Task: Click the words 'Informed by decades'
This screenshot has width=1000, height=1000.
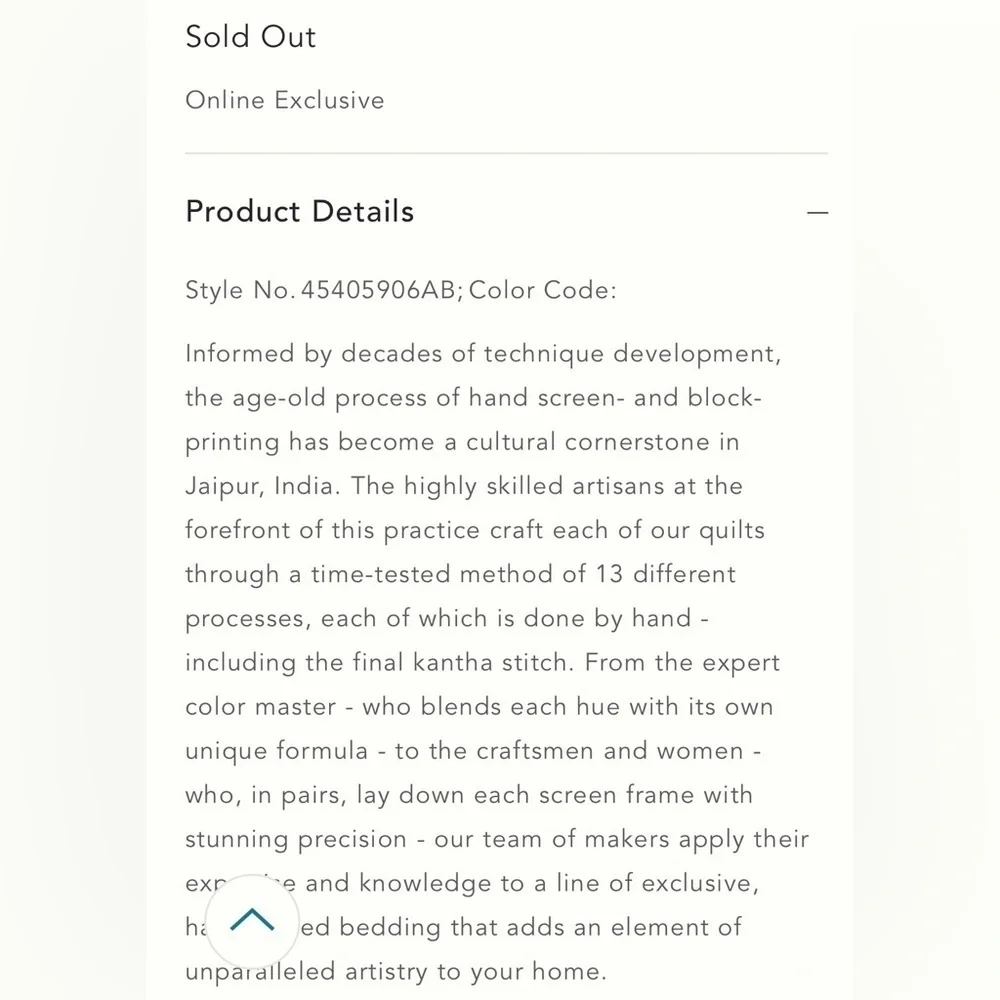Action: click(313, 354)
